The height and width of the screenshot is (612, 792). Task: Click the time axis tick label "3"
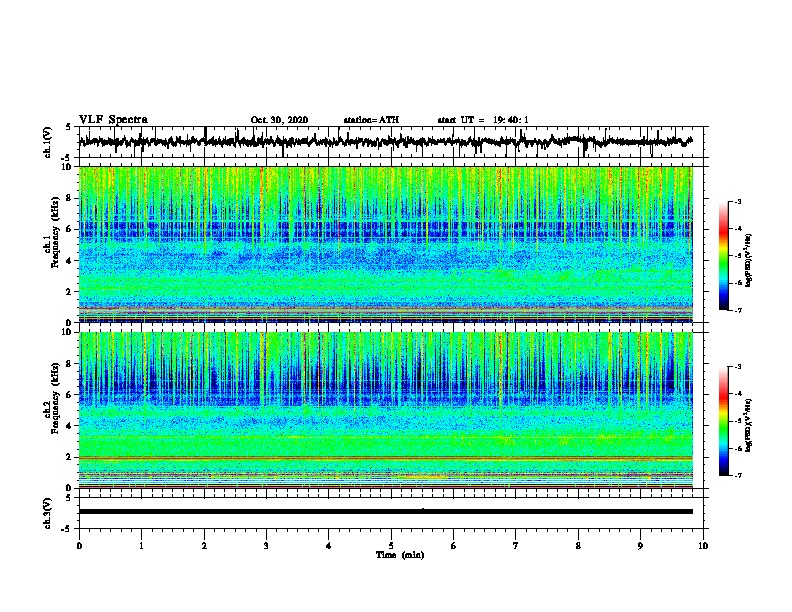click(266, 546)
